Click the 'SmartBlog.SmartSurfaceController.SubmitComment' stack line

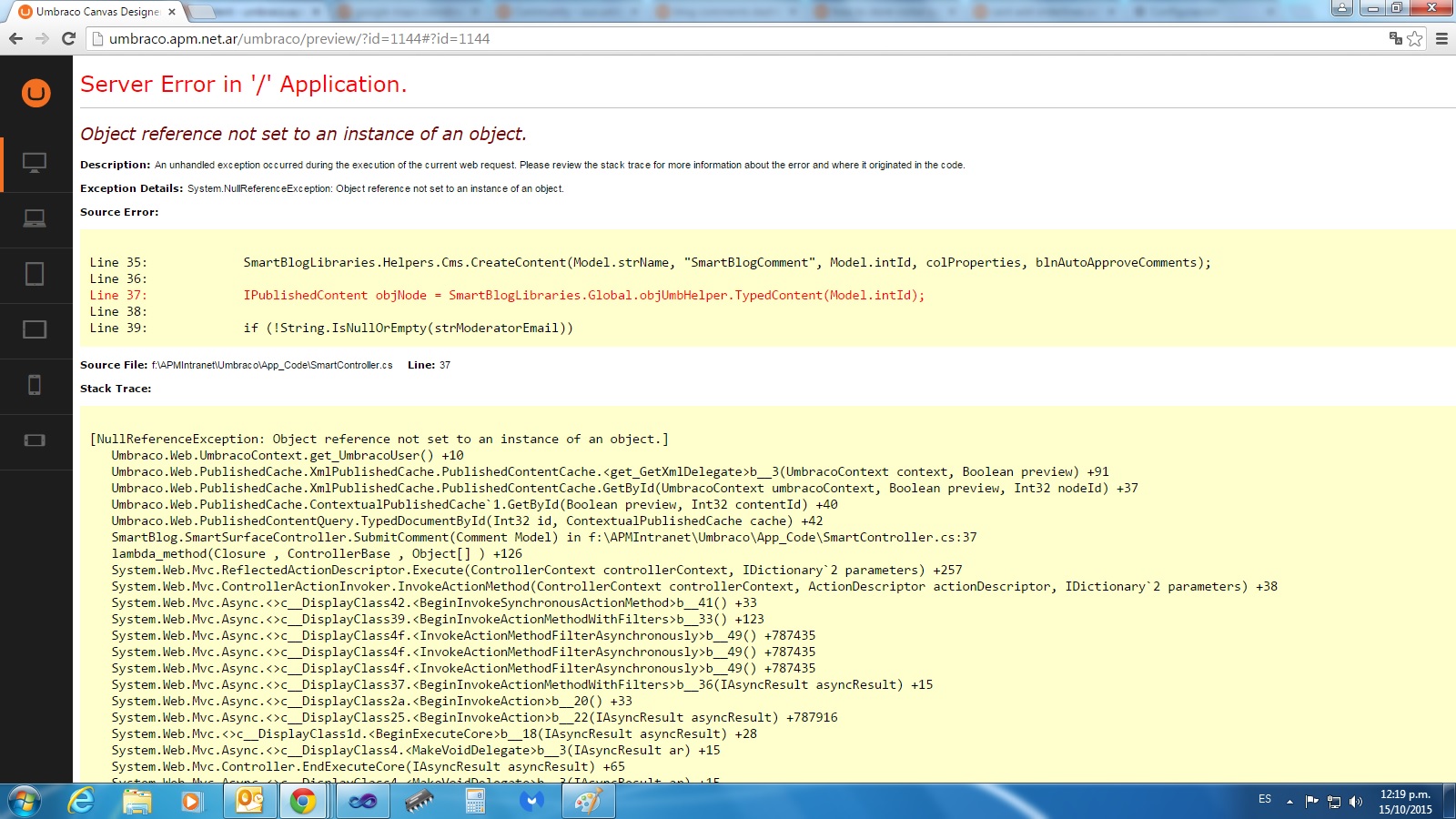[544, 537]
